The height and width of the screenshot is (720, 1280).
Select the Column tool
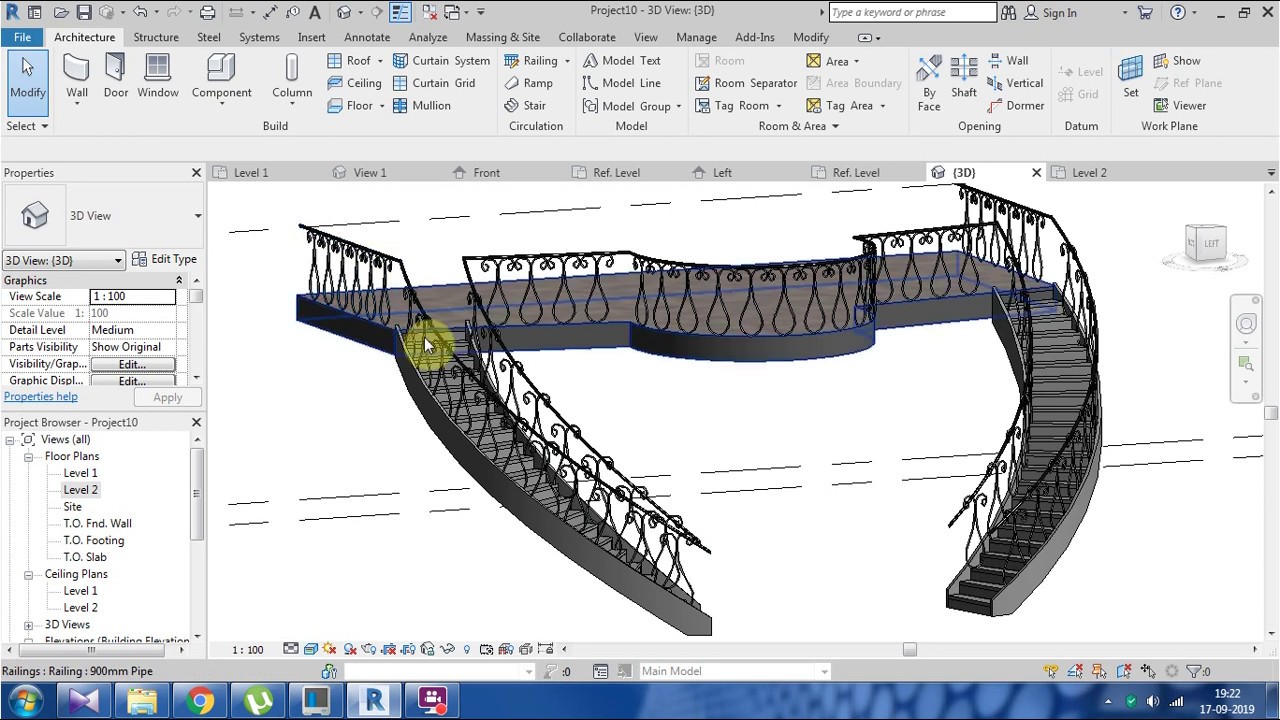292,77
